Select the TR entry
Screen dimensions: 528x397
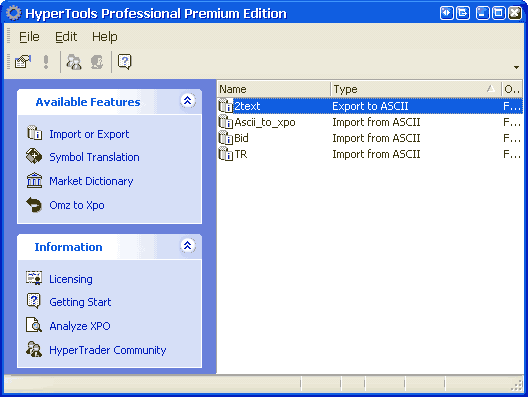(241, 154)
